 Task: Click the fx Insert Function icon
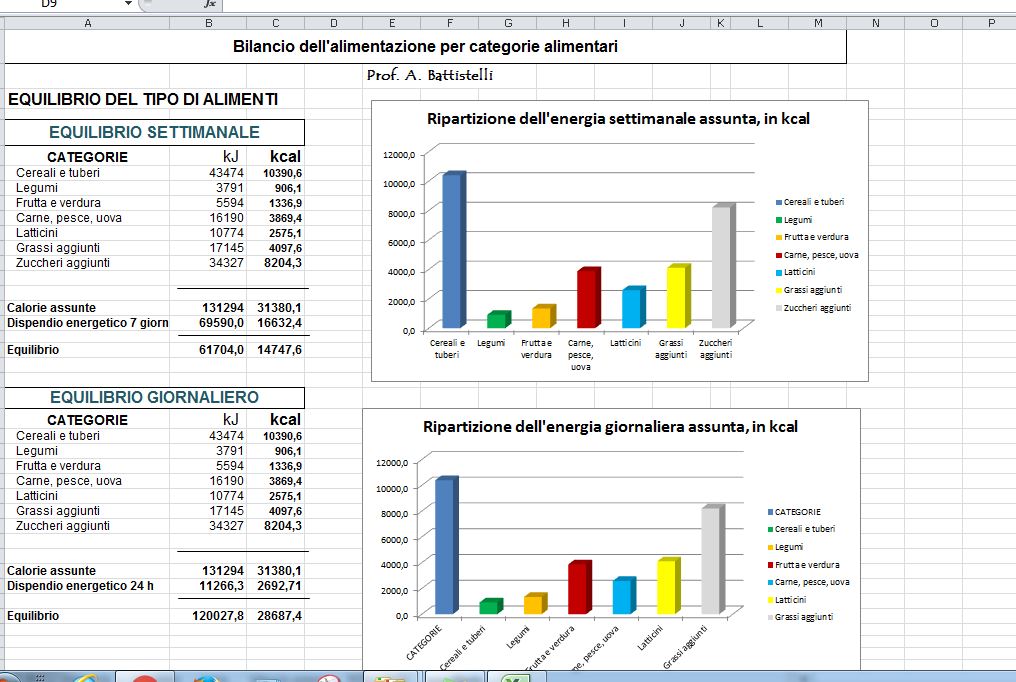pos(209,4)
